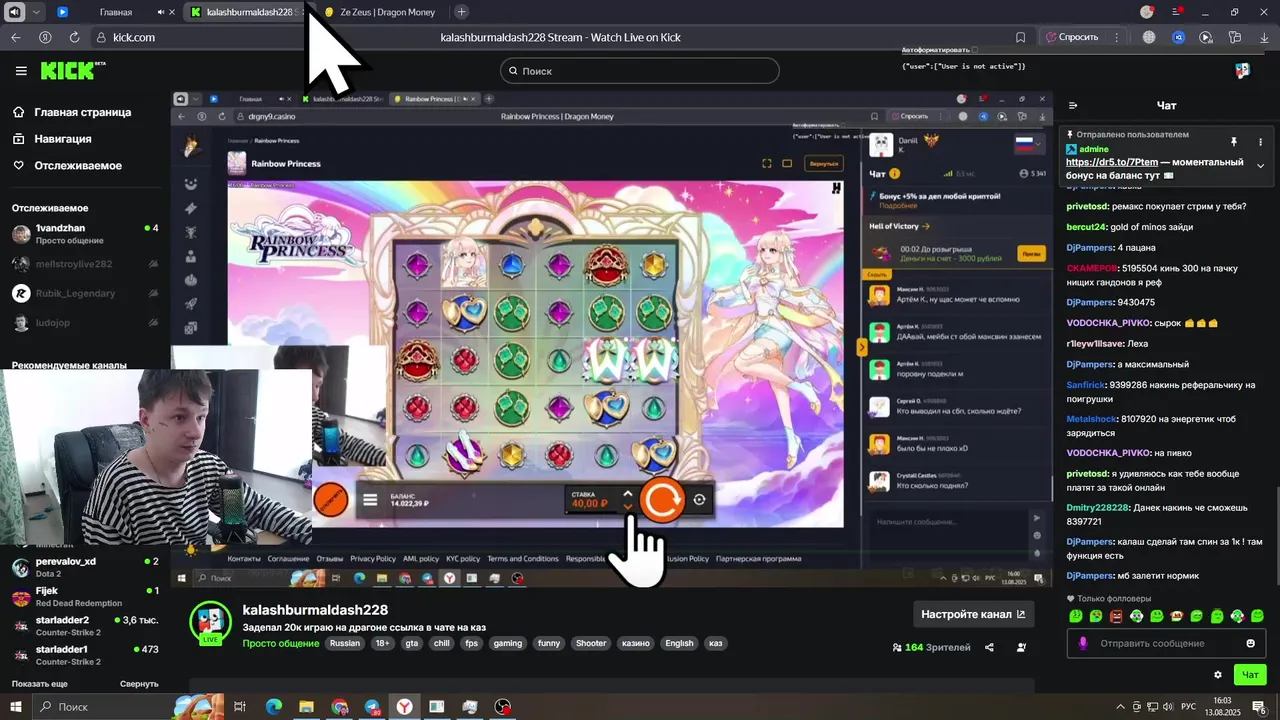Screen dimensions: 1280x720
Task: Open the Windows Start menu
Action: 16,707
